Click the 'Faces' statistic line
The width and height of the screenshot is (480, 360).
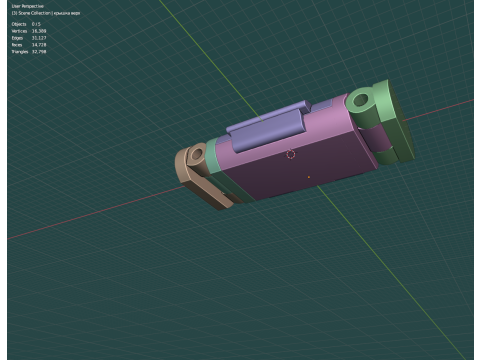(29, 45)
